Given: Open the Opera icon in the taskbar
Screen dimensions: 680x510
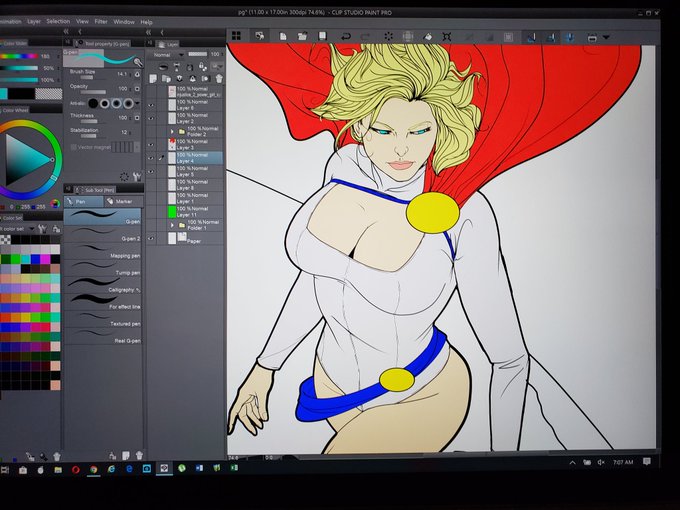Looking at the screenshot, I should pos(75,470).
